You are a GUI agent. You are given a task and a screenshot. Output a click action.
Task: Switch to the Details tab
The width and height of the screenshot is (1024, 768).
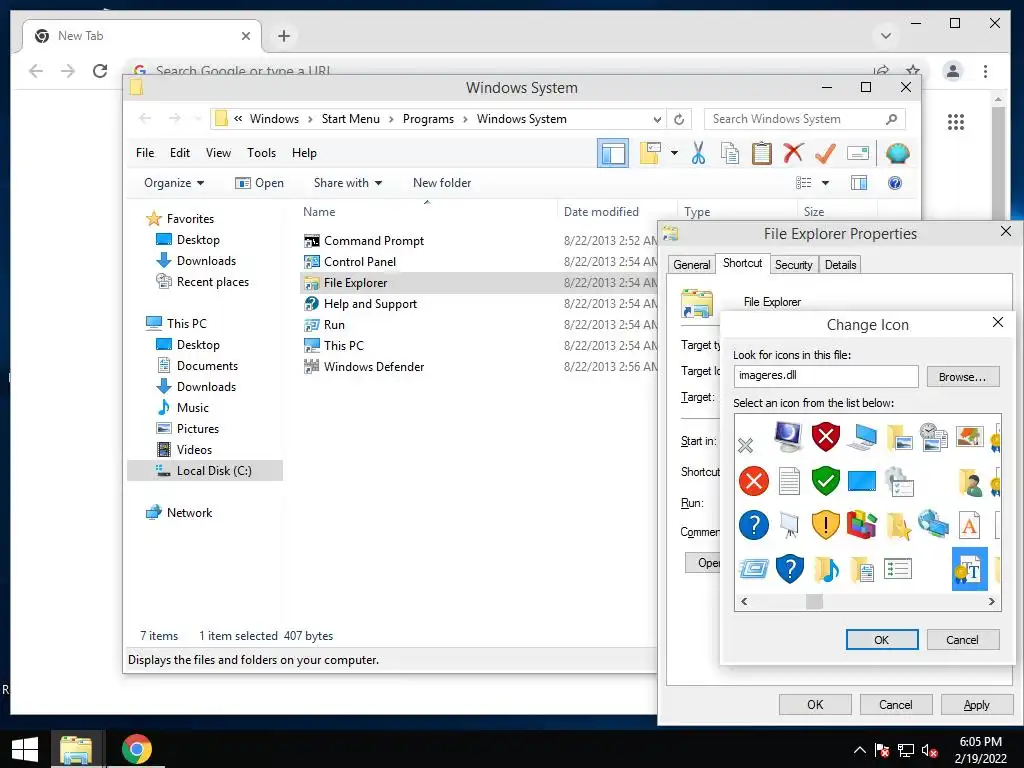coord(840,264)
